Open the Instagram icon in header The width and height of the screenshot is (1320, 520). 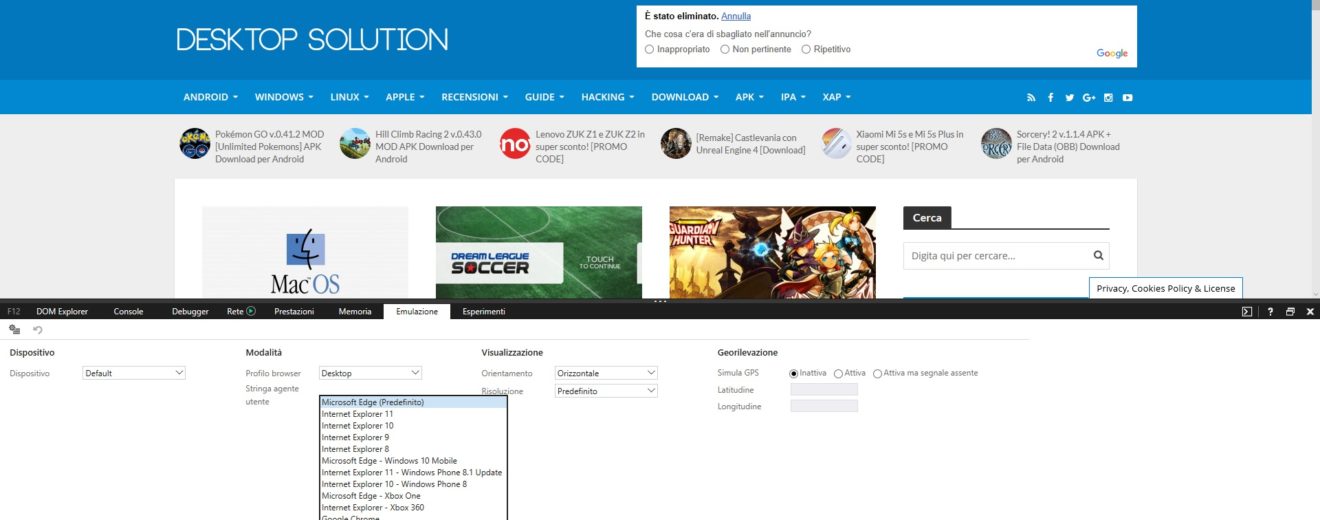pyautogui.click(x=1108, y=97)
